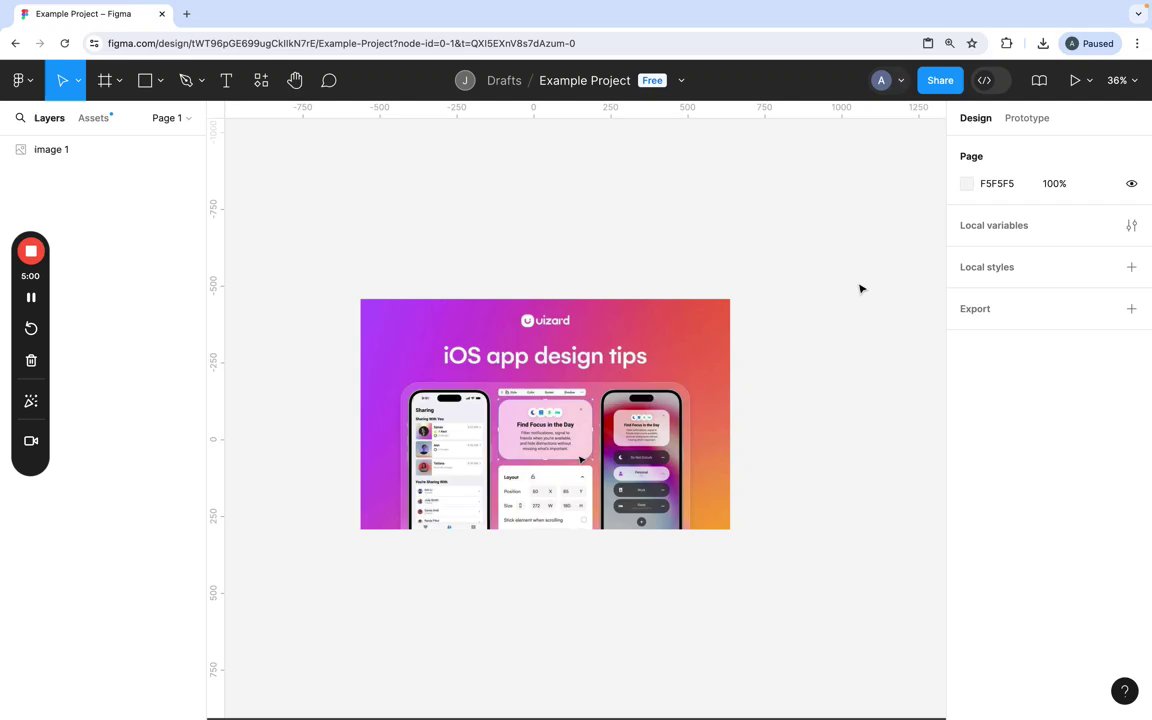The image size is (1152, 720).
Task: Switch to the Design tab
Action: [975, 118]
